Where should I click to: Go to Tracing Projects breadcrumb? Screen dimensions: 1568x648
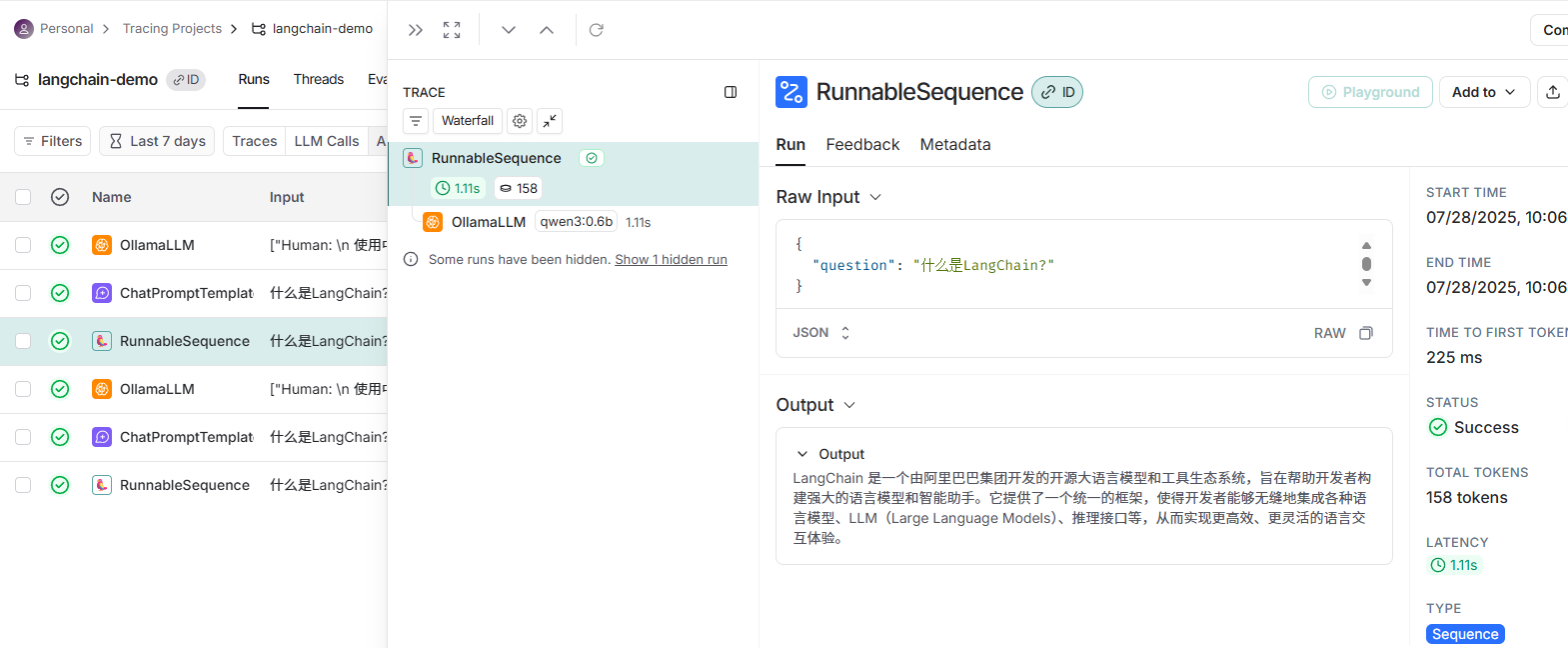(172, 29)
